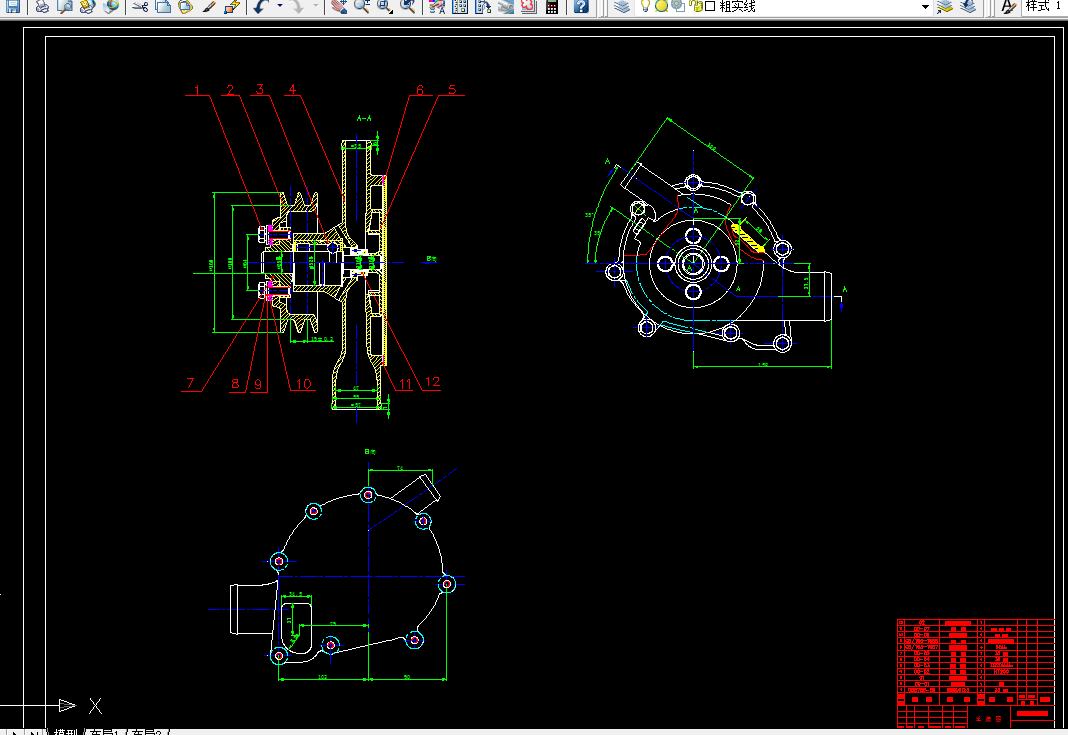1068x735 pixels.
Task: Select the Zoom Realtime magnifier tool
Action: pos(362,6)
